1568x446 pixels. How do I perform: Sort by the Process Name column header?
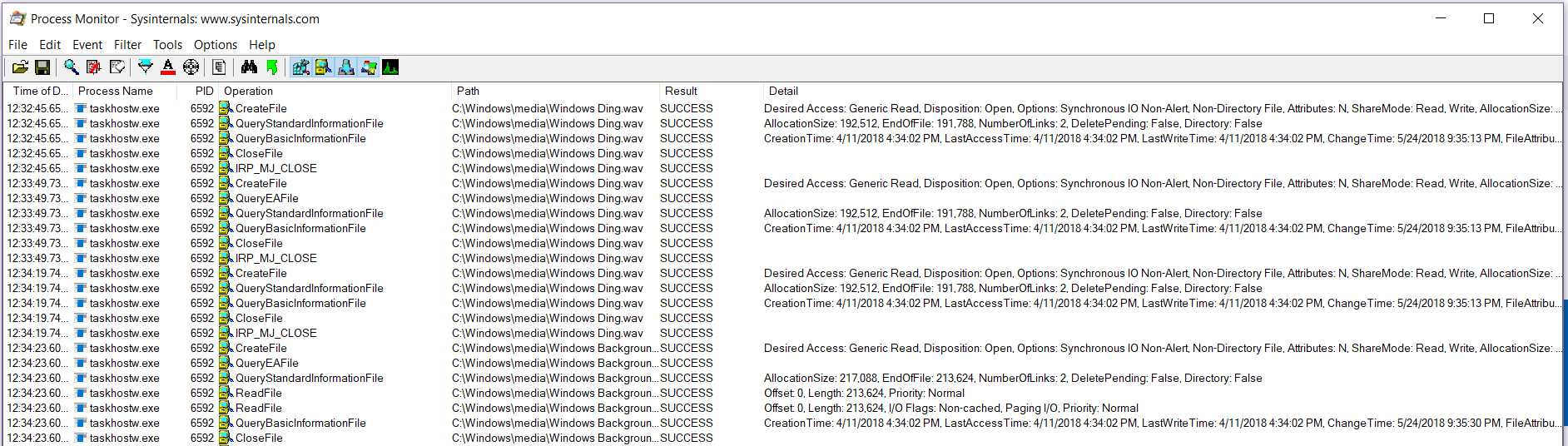[x=126, y=91]
